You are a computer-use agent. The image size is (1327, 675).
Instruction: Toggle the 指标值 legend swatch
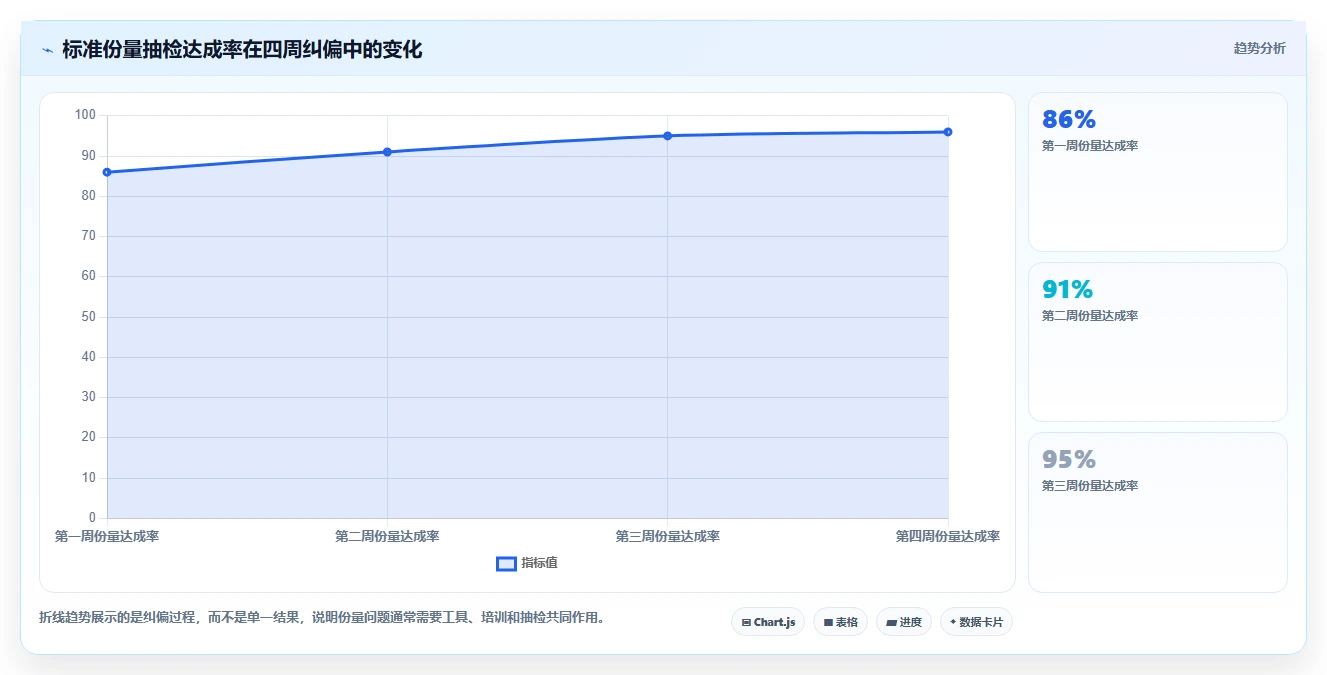pos(506,563)
